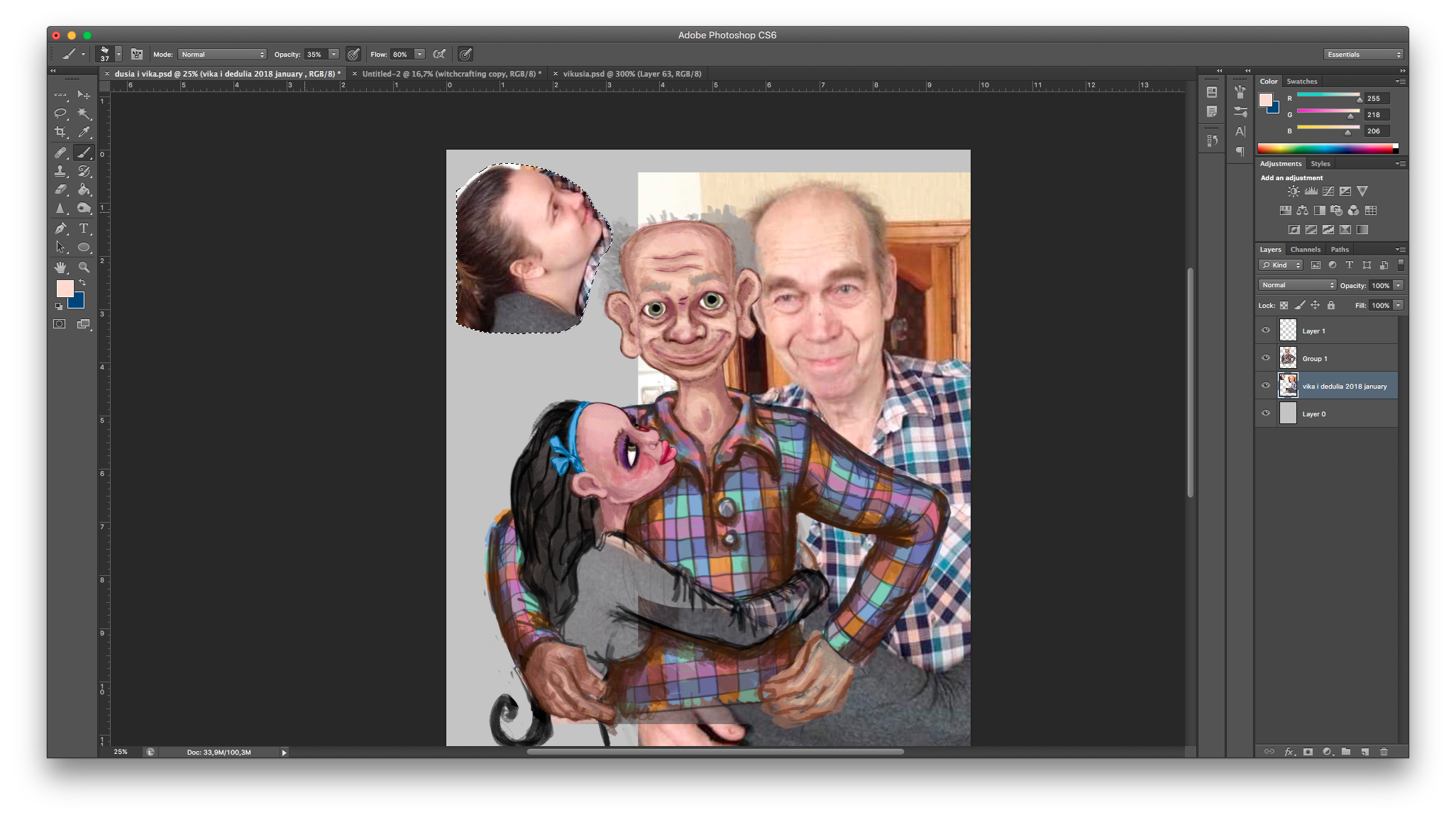
Task: Switch to the Paths tab
Action: tap(1340, 250)
